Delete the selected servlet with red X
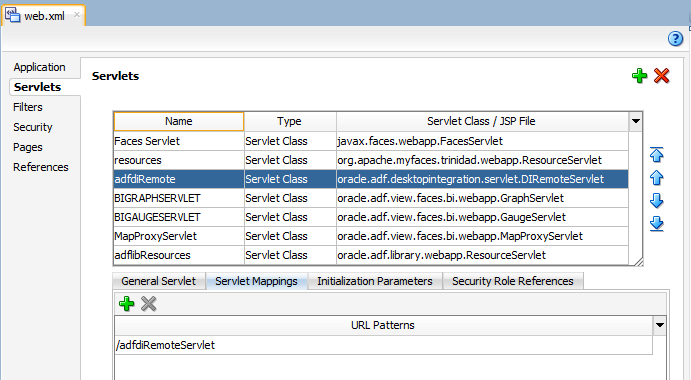Viewport: 691px width, 380px height. pyautogui.click(x=661, y=76)
